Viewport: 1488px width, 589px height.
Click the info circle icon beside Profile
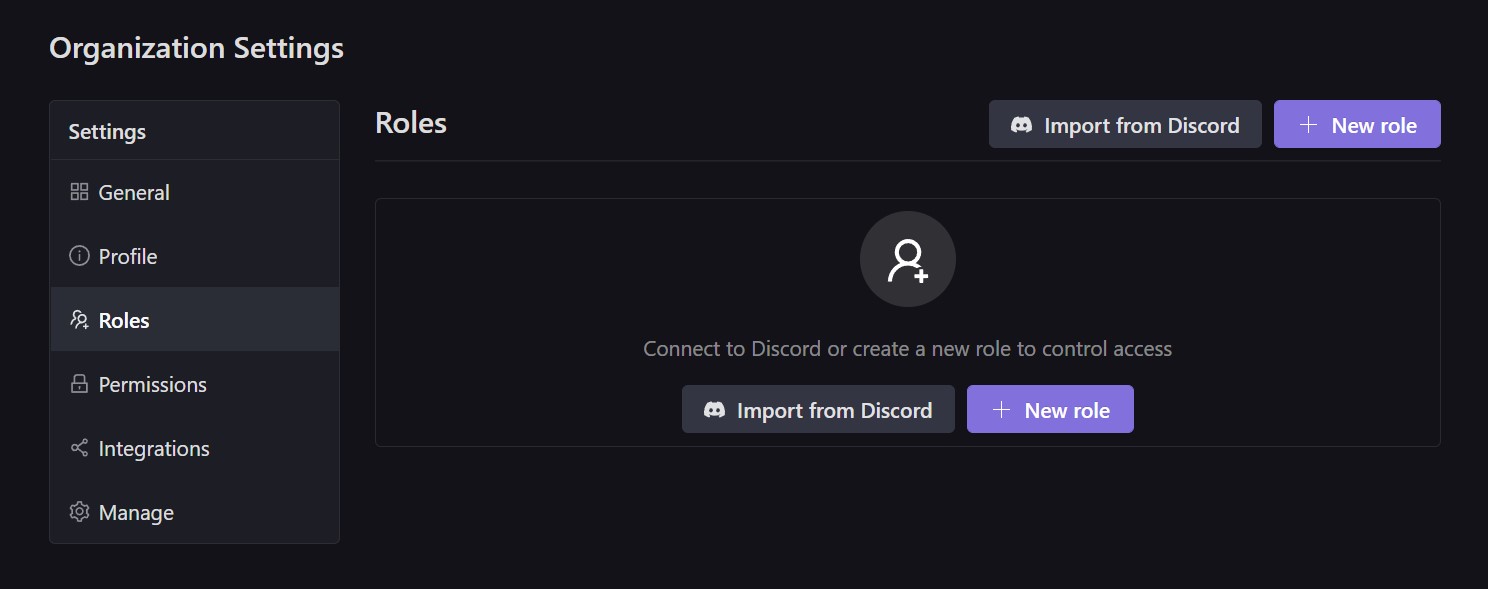pos(79,256)
